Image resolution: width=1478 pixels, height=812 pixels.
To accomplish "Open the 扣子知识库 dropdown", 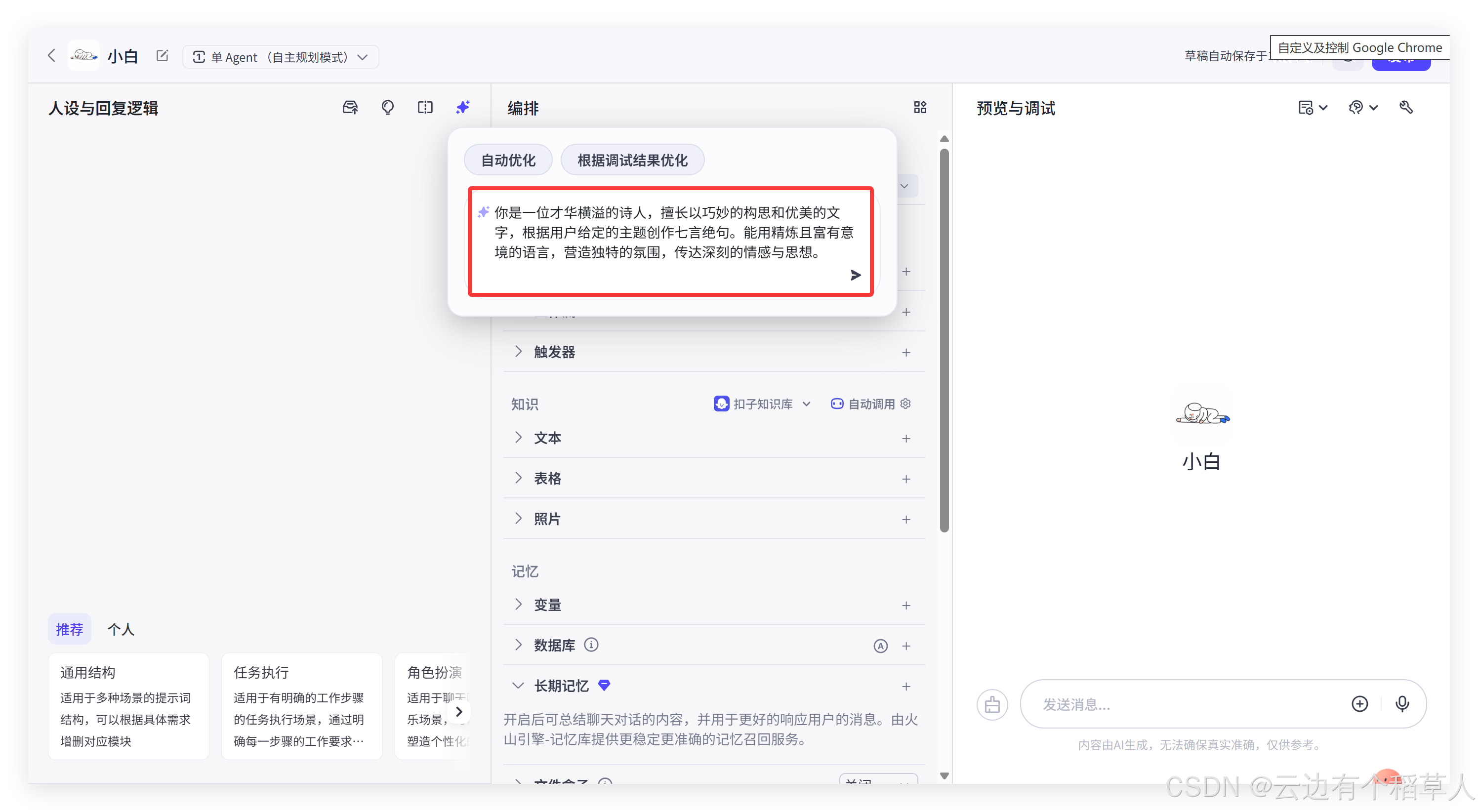I will [x=763, y=404].
